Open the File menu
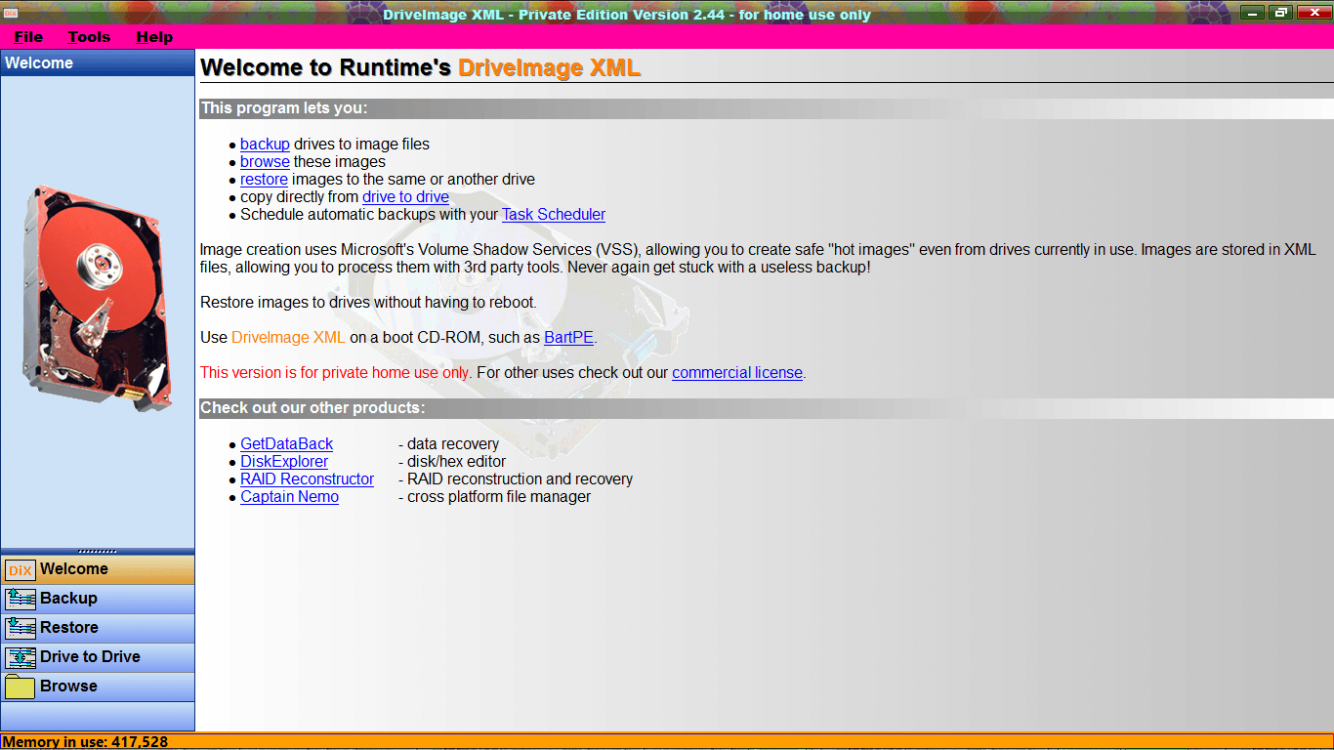This screenshot has width=1334, height=750. pyautogui.click(x=28, y=37)
